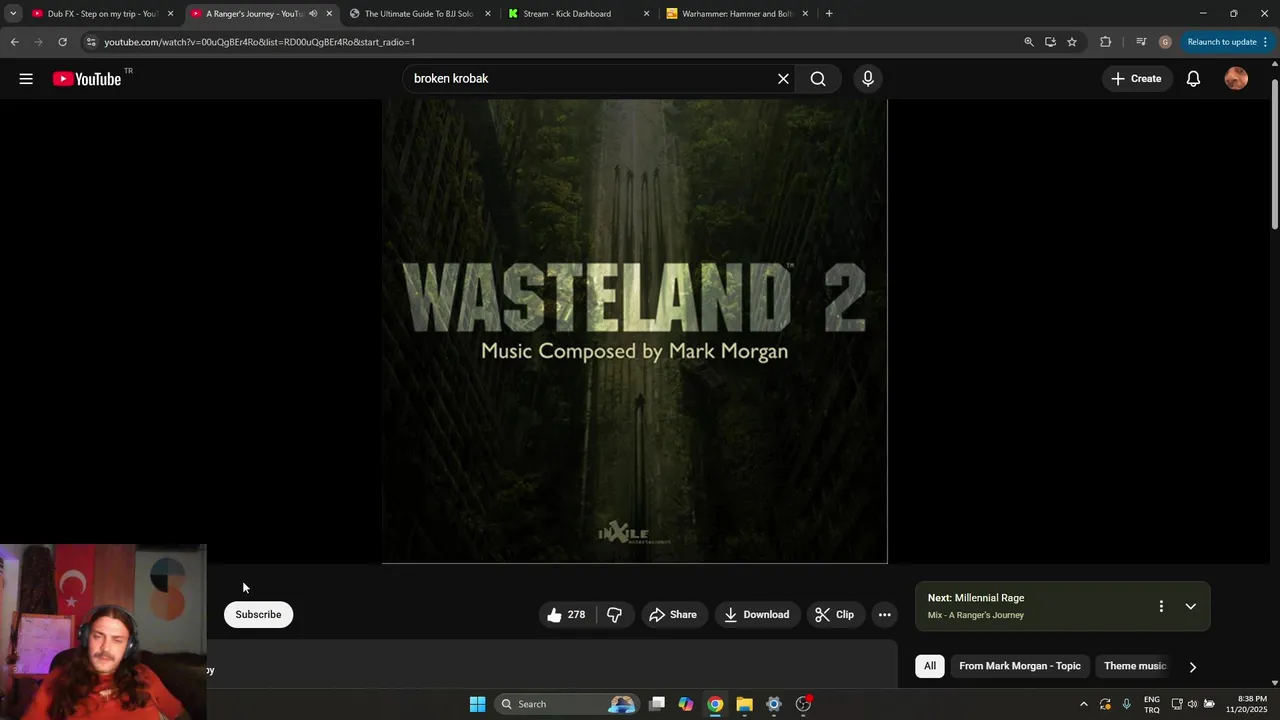This screenshot has height=720, width=1280.
Task: Click the Wasteland 2 video player
Action: [x=634, y=331]
